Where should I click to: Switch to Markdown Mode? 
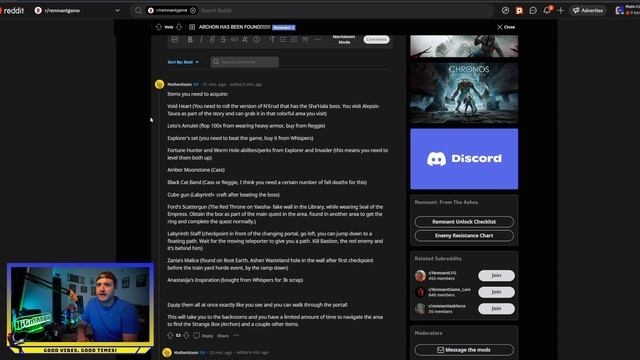tap(344, 39)
